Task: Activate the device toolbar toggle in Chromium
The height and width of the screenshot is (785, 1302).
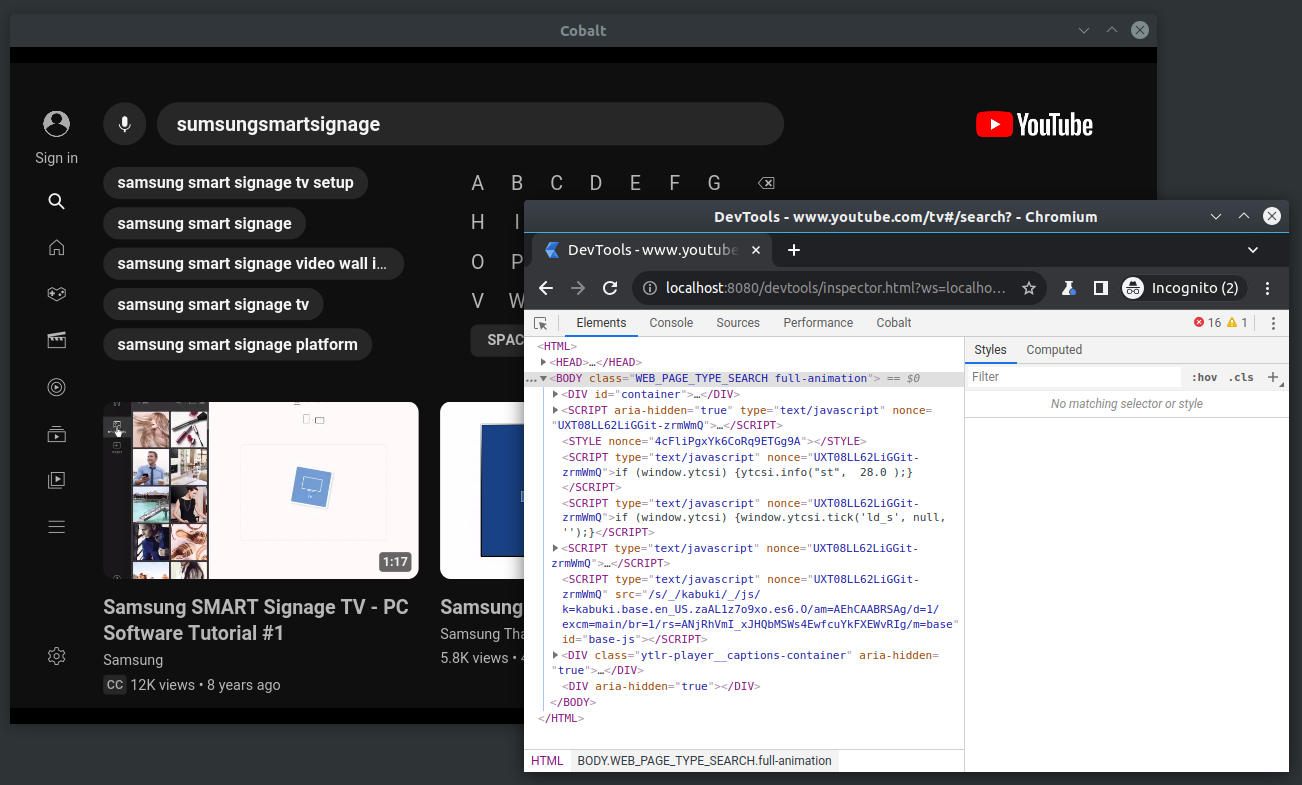Action: pos(1100,288)
